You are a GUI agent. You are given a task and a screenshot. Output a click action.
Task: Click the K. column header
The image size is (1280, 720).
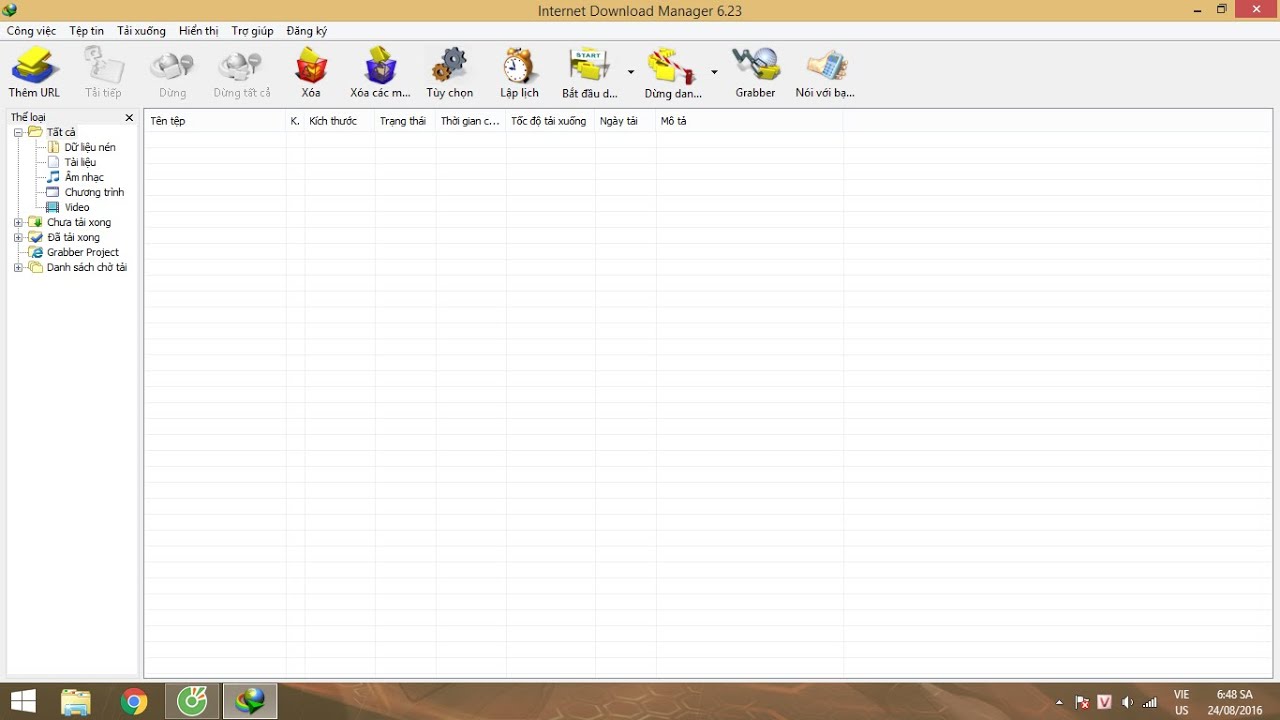[295, 121]
